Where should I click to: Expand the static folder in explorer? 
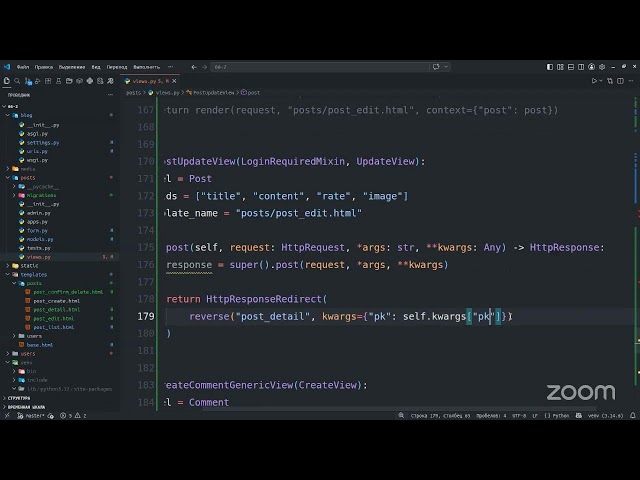pos(8,265)
